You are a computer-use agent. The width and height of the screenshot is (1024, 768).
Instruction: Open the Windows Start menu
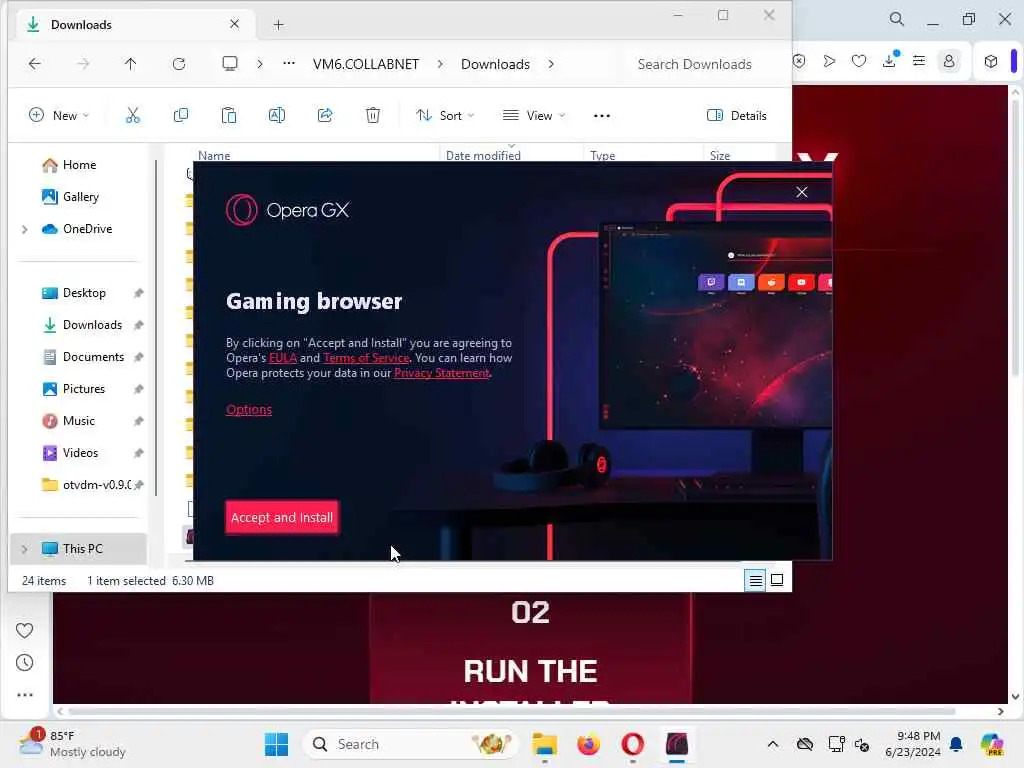pyautogui.click(x=276, y=744)
